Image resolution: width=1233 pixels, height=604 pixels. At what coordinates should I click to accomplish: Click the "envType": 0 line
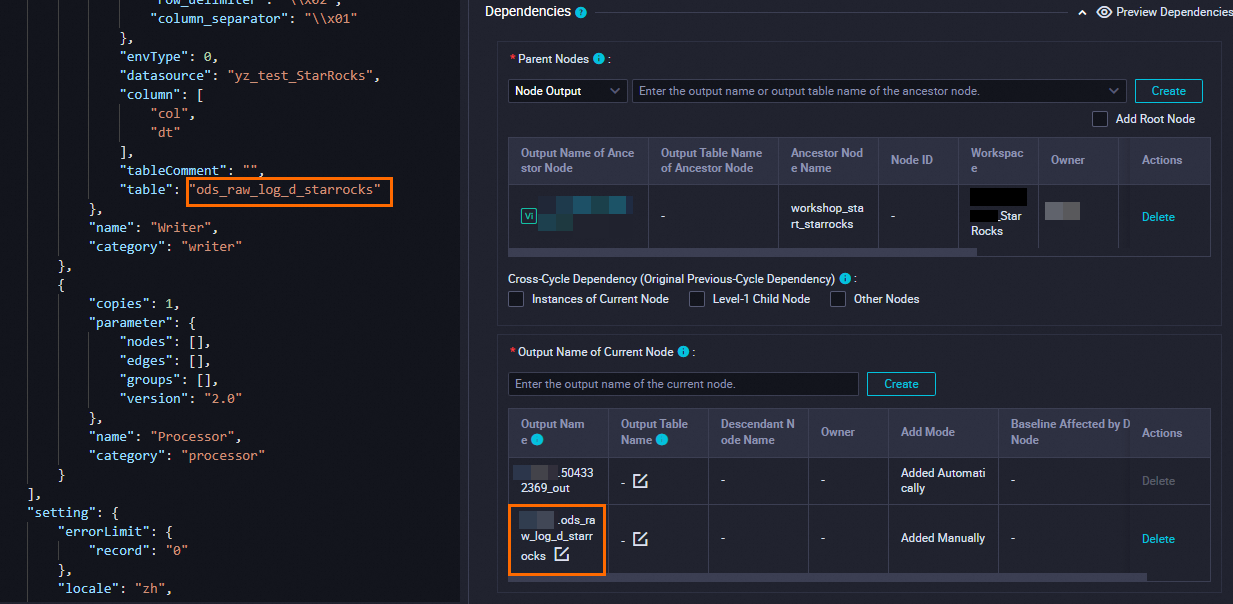[x=169, y=57]
